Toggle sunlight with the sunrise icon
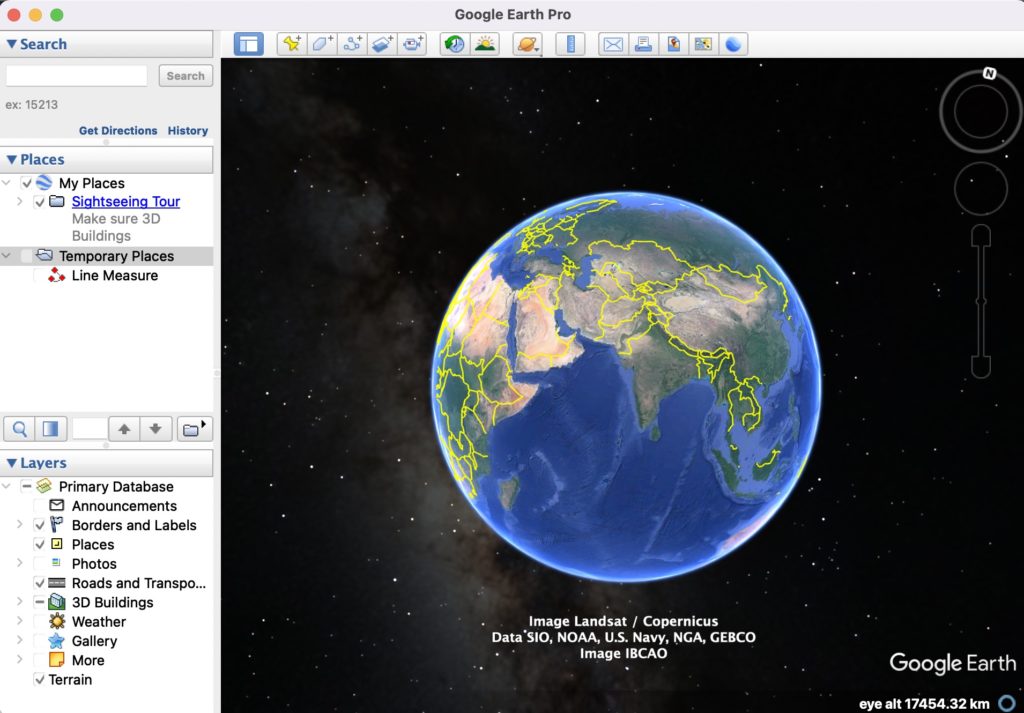This screenshot has width=1024, height=713. (x=485, y=43)
